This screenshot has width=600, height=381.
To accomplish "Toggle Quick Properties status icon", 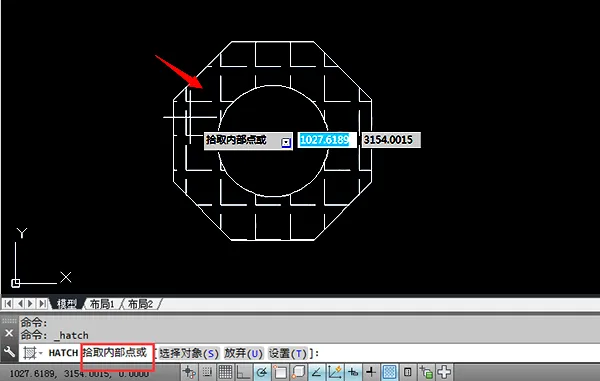I will [x=408, y=372].
